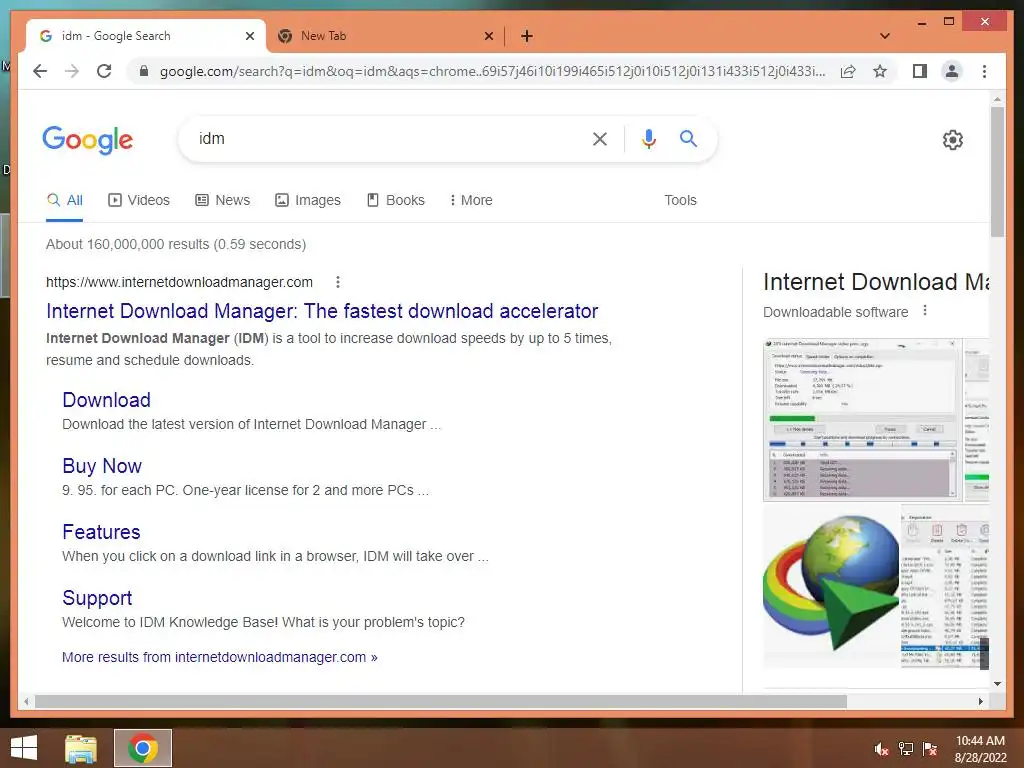
Task: Open 'Internet Download Manager: The fastest download accelerator' result
Action: (x=322, y=311)
